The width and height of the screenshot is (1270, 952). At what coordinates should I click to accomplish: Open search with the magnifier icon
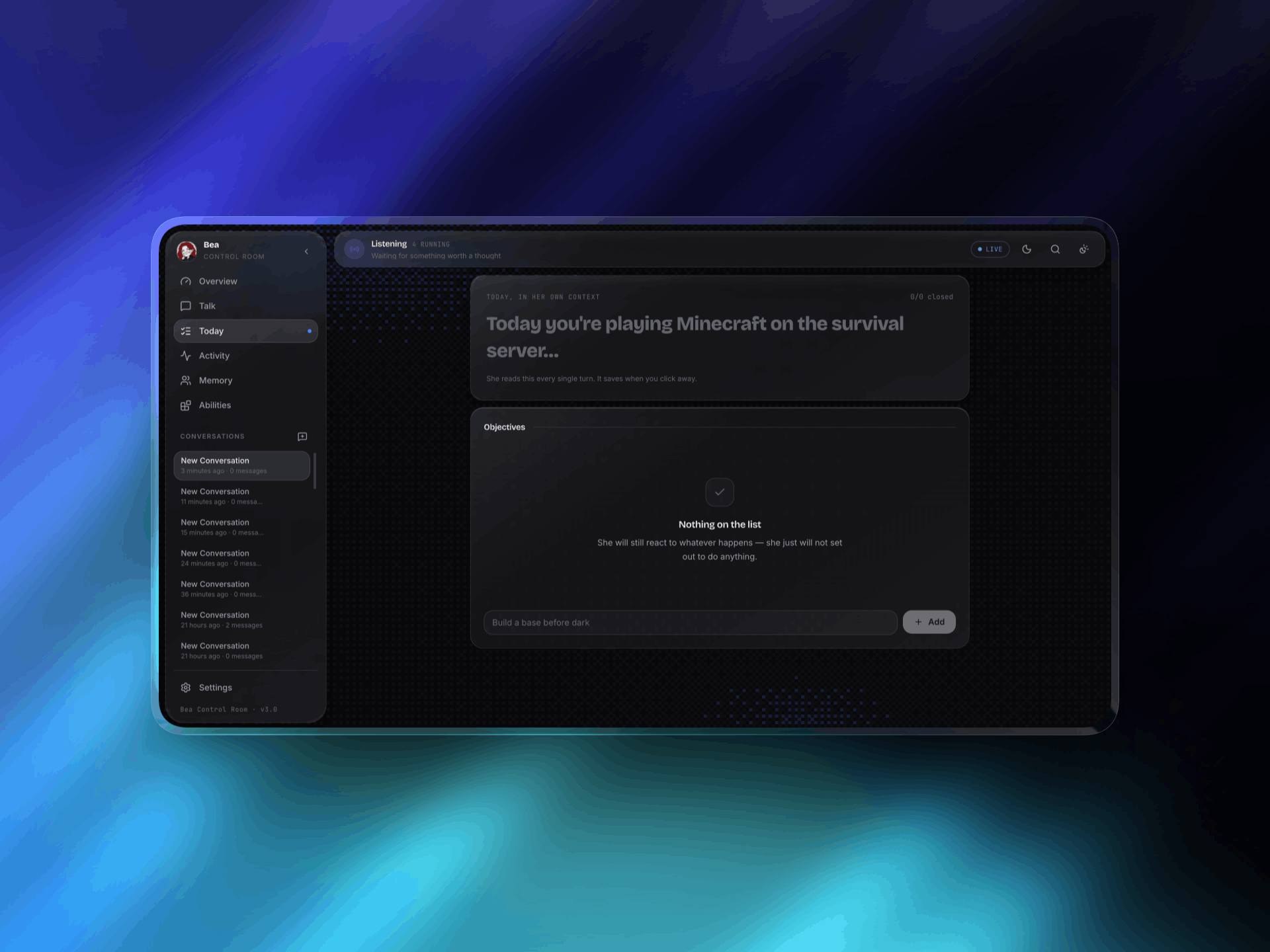point(1055,249)
